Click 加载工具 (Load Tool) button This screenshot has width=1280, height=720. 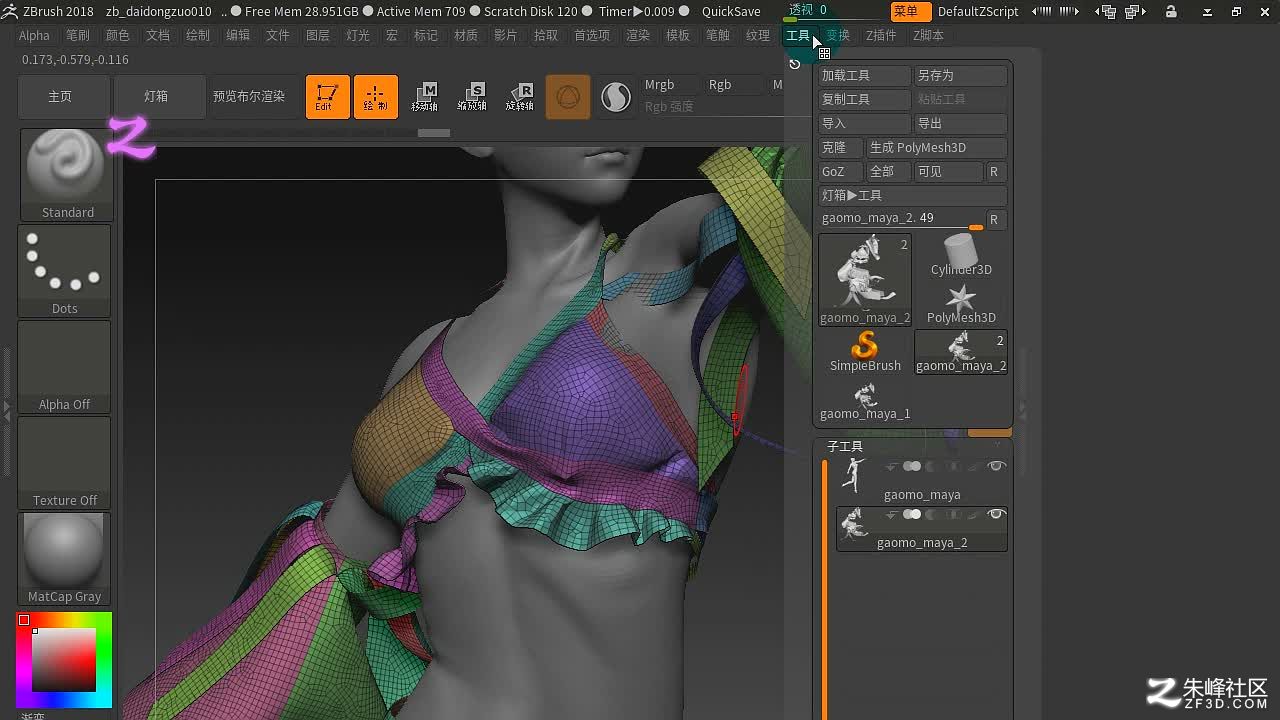coord(865,76)
